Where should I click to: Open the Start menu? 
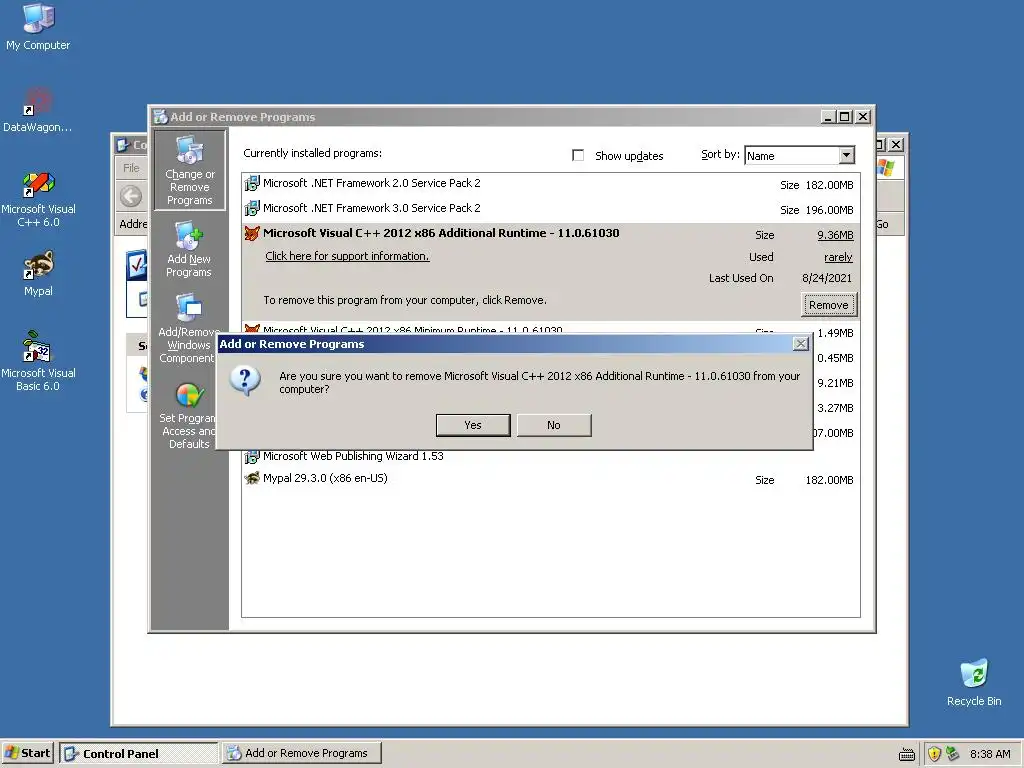[27, 753]
